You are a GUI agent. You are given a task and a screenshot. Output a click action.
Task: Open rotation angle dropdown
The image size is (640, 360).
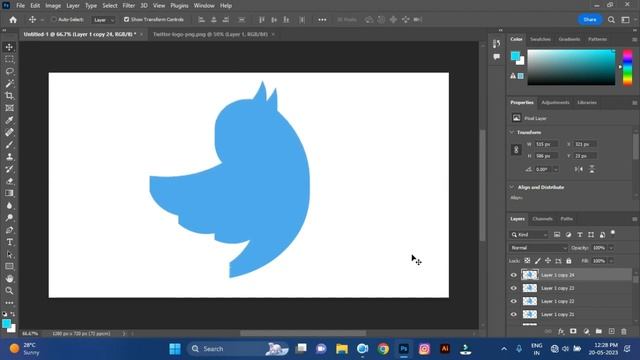(x=555, y=169)
